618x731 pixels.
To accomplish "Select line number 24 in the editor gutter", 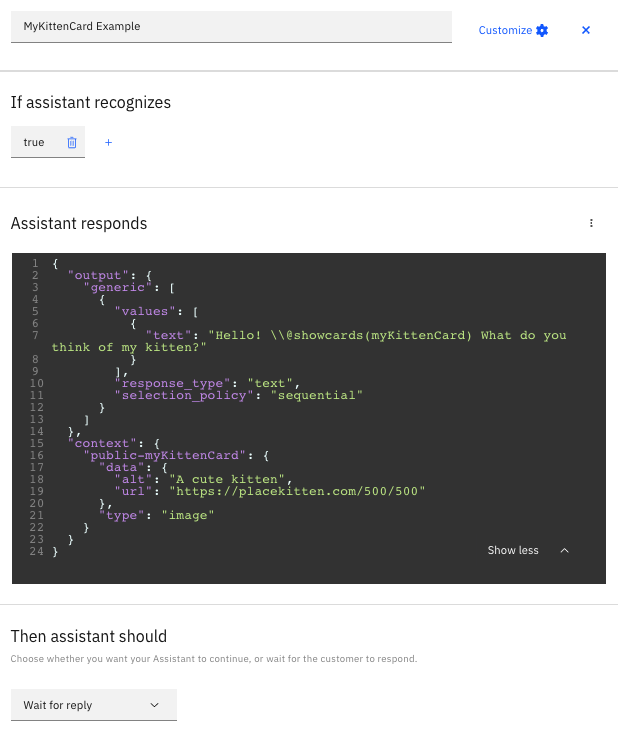I will click(36, 552).
